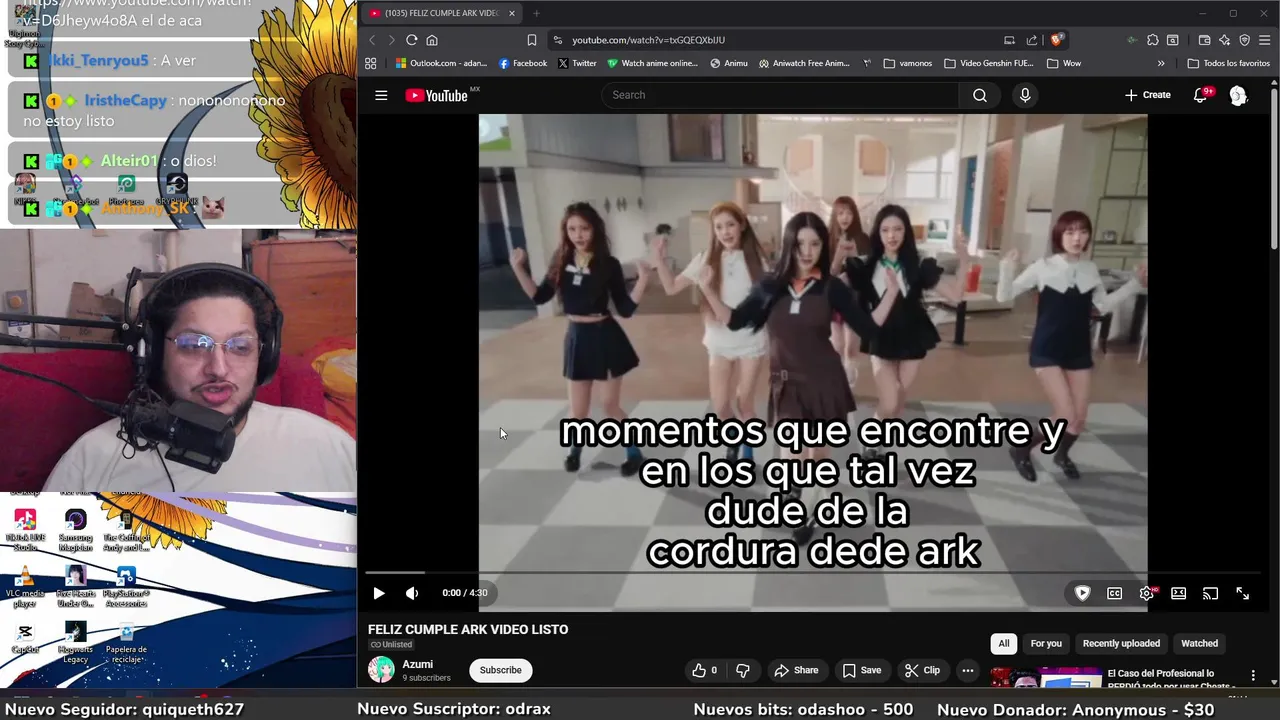Open VLC media player desktop shortcut
Image resolution: width=1280 pixels, height=720 pixels.
25,588
